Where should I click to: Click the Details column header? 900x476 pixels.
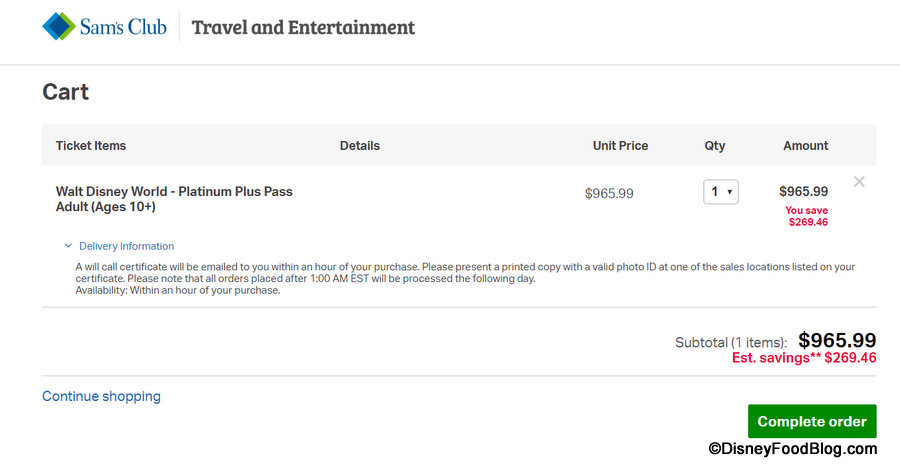pyautogui.click(x=360, y=146)
